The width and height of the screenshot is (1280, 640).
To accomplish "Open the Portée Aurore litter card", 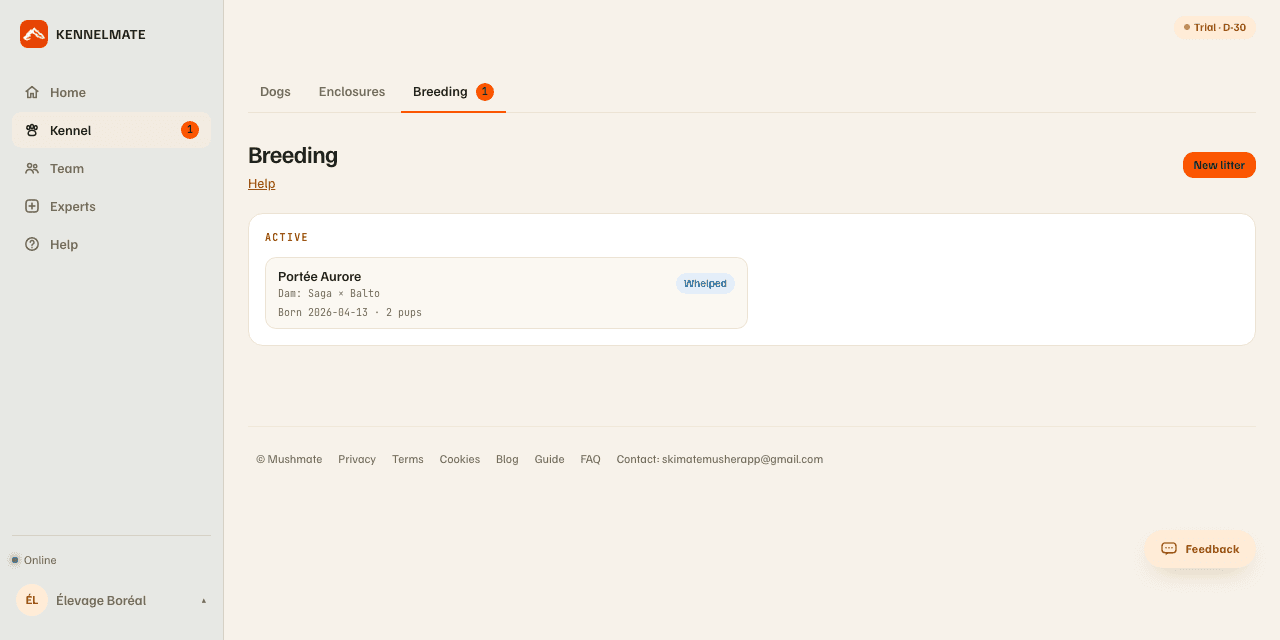I will point(506,293).
